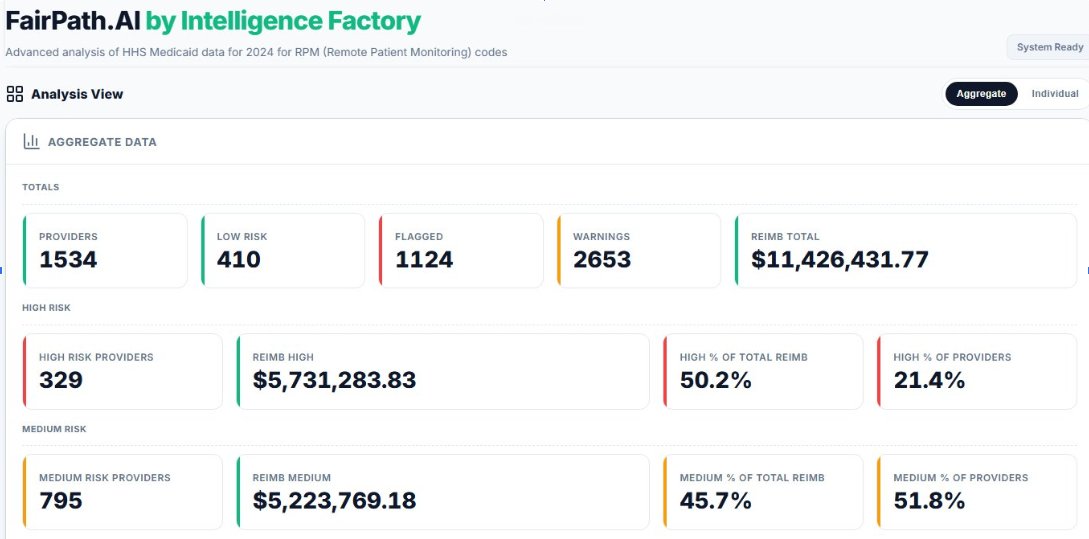Open the Providers 1534 card
The image size is (1089, 539).
point(105,250)
